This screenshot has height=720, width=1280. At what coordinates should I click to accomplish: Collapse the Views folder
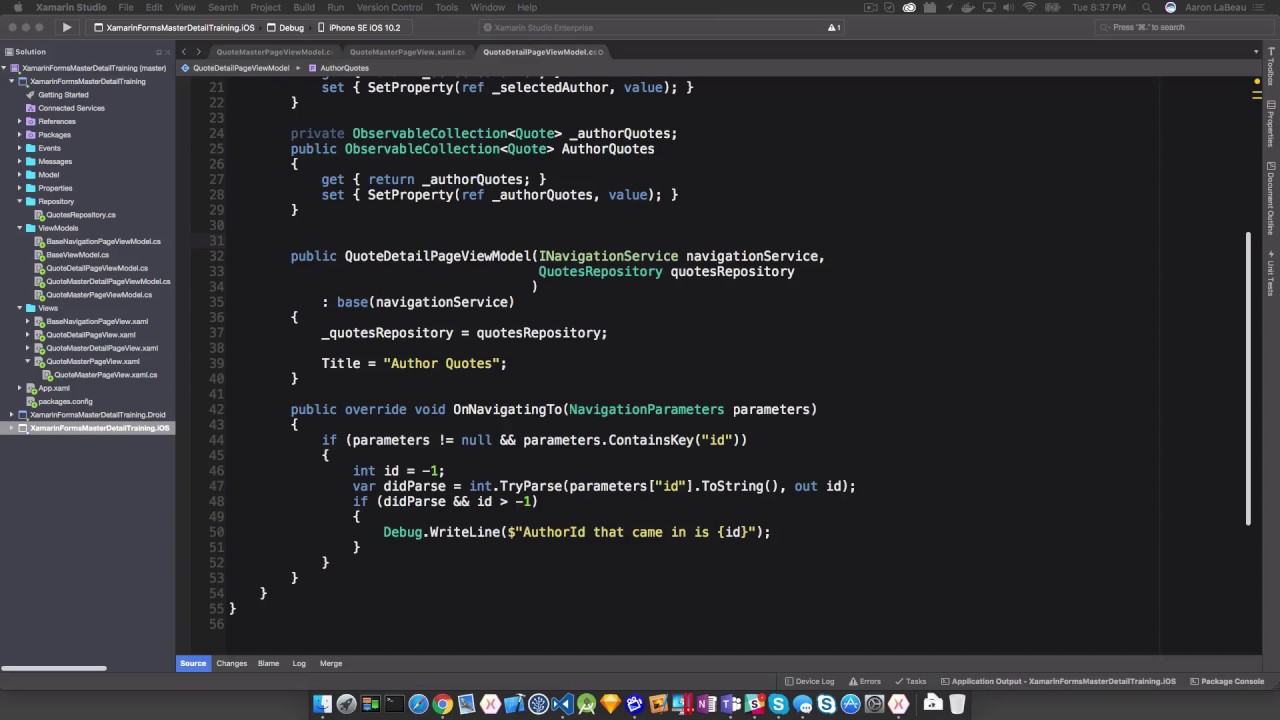point(19,308)
